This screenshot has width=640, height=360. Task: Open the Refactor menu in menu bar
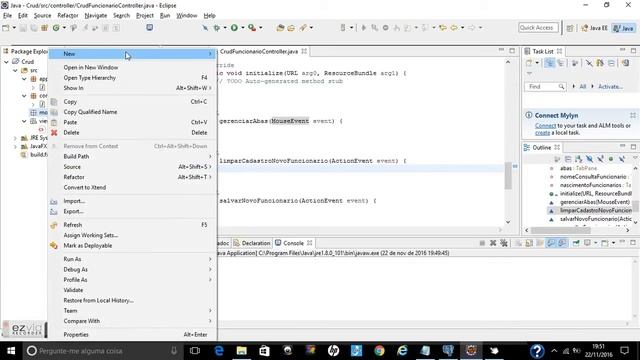(x=68, y=16)
